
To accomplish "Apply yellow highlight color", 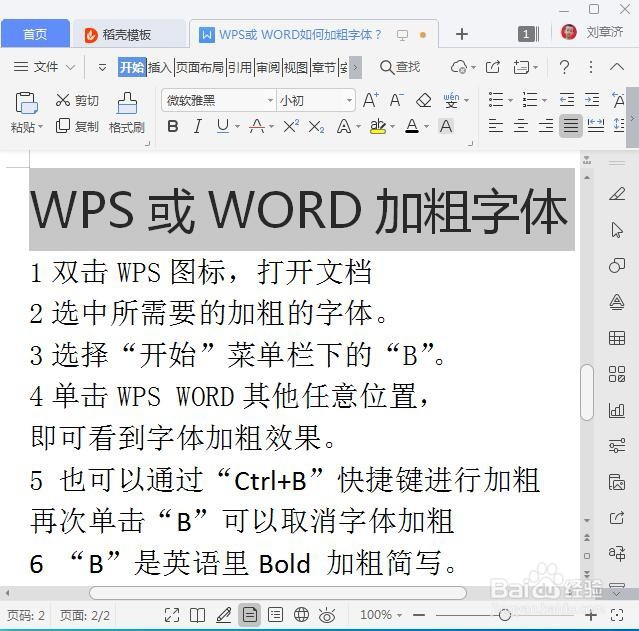I will click(378, 126).
